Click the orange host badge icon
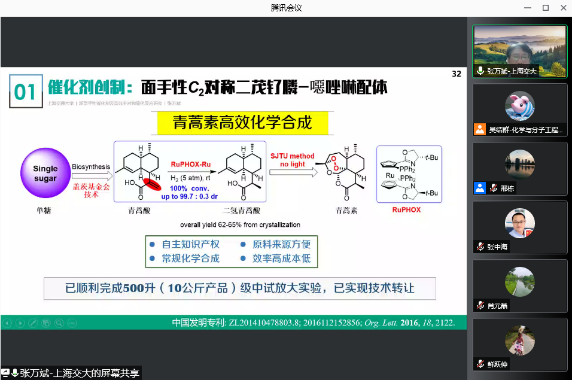 (480, 129)
